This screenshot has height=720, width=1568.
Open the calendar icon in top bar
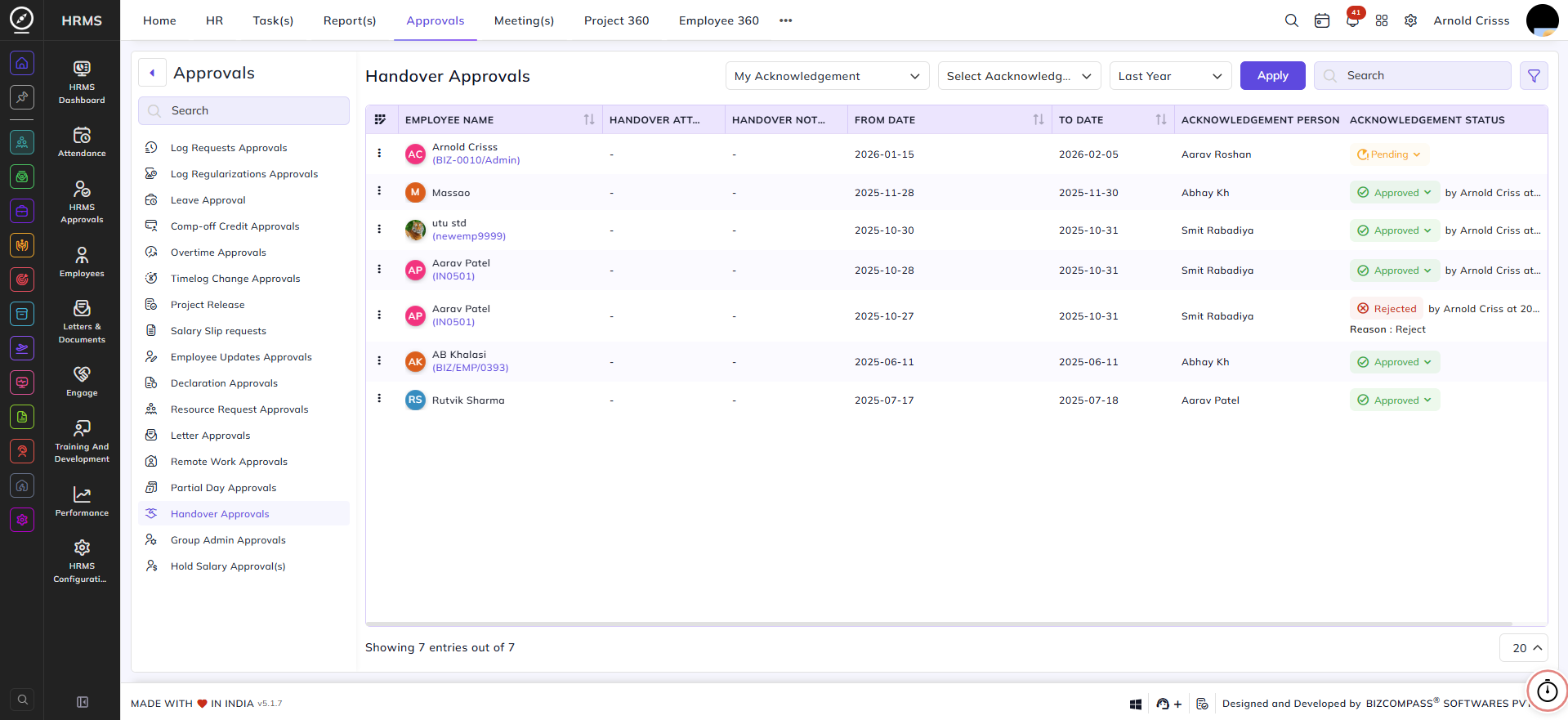tap(1322, 20)
